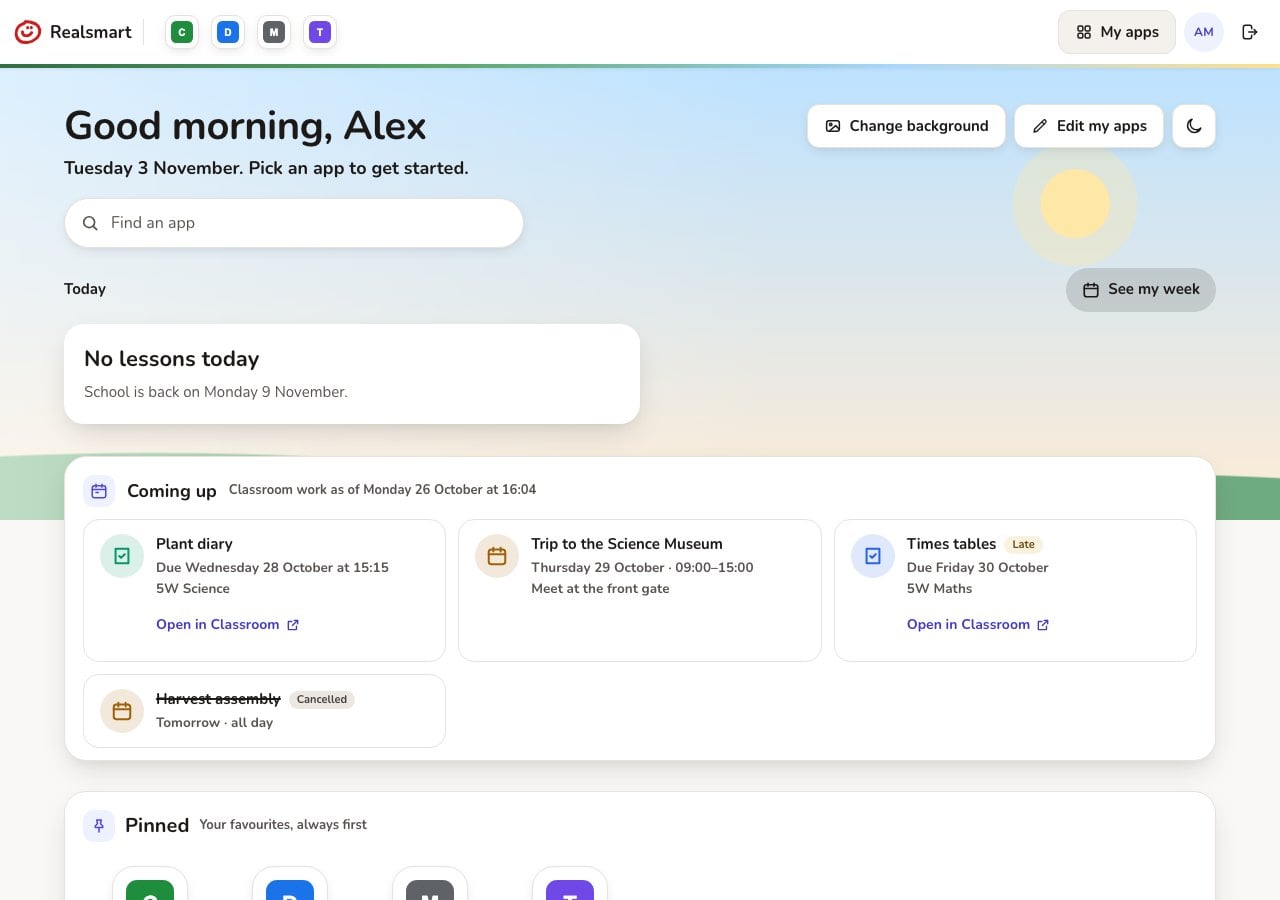1280x900 pixels.
Task: Click the "5W Maths" class label
Action: (x=939, y=588)
